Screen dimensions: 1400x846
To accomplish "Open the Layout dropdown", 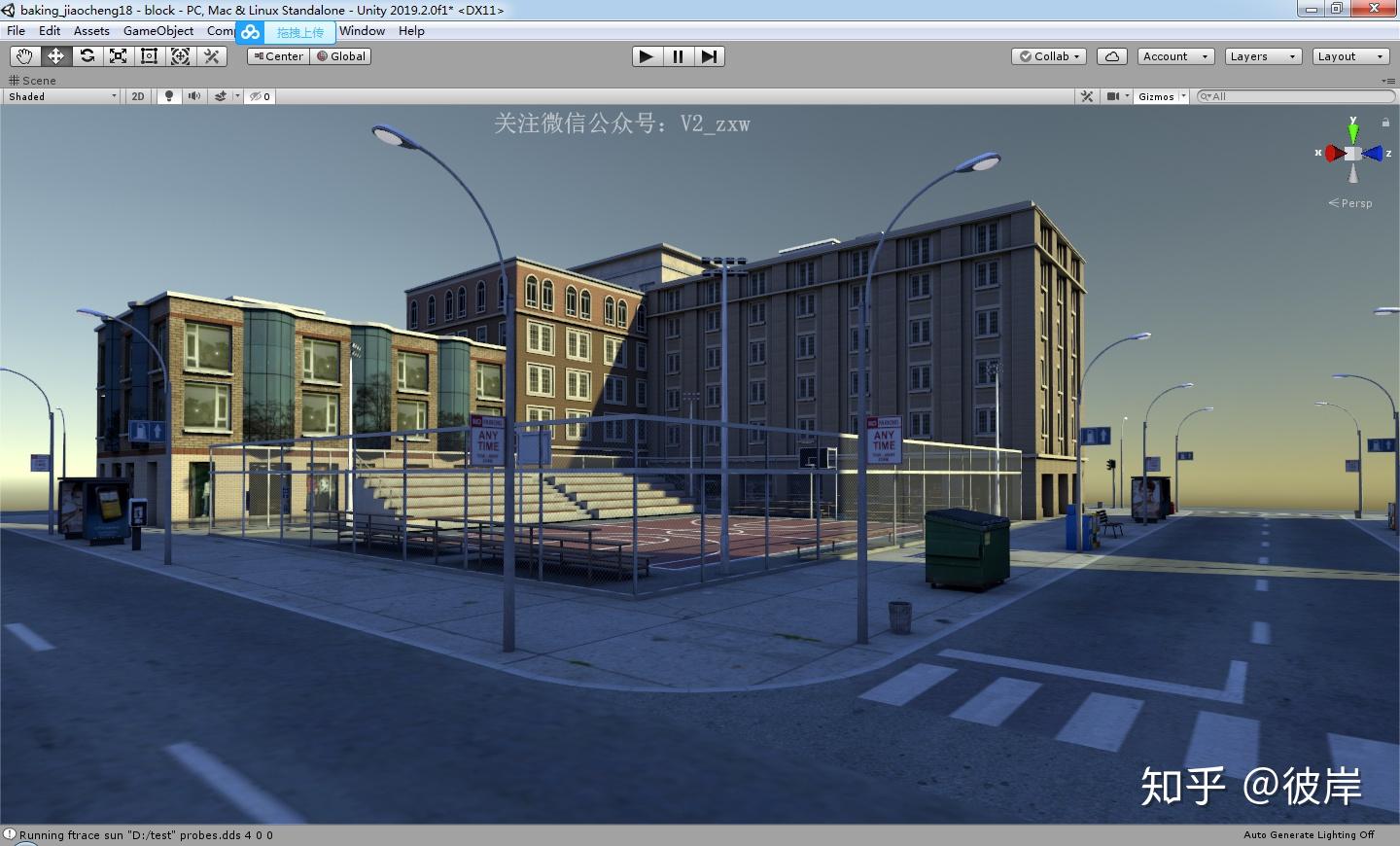I will pos(1350,56).
